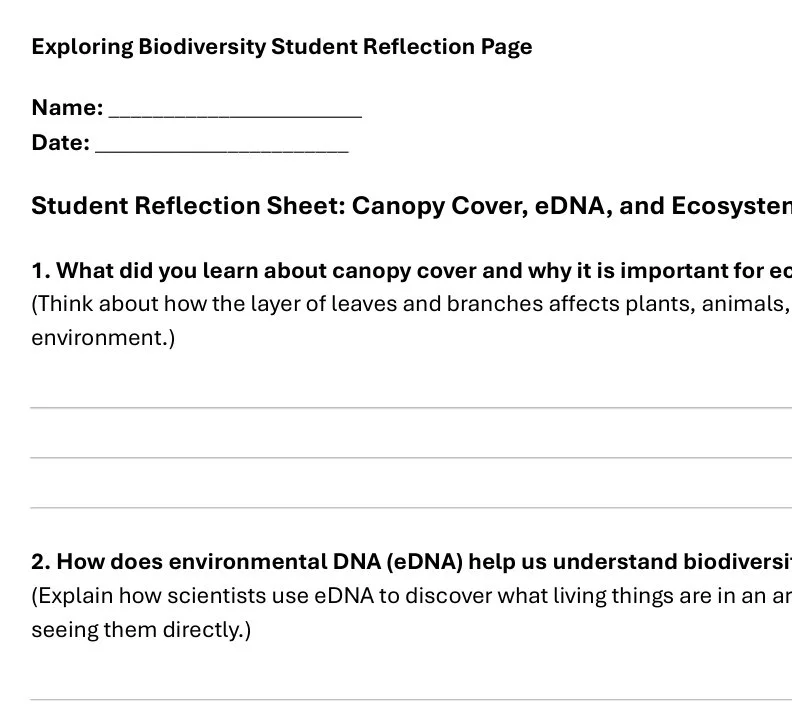Click the third answer line under question 1
792x727 pixels.
pyautogui.click(x=411, y=507)
